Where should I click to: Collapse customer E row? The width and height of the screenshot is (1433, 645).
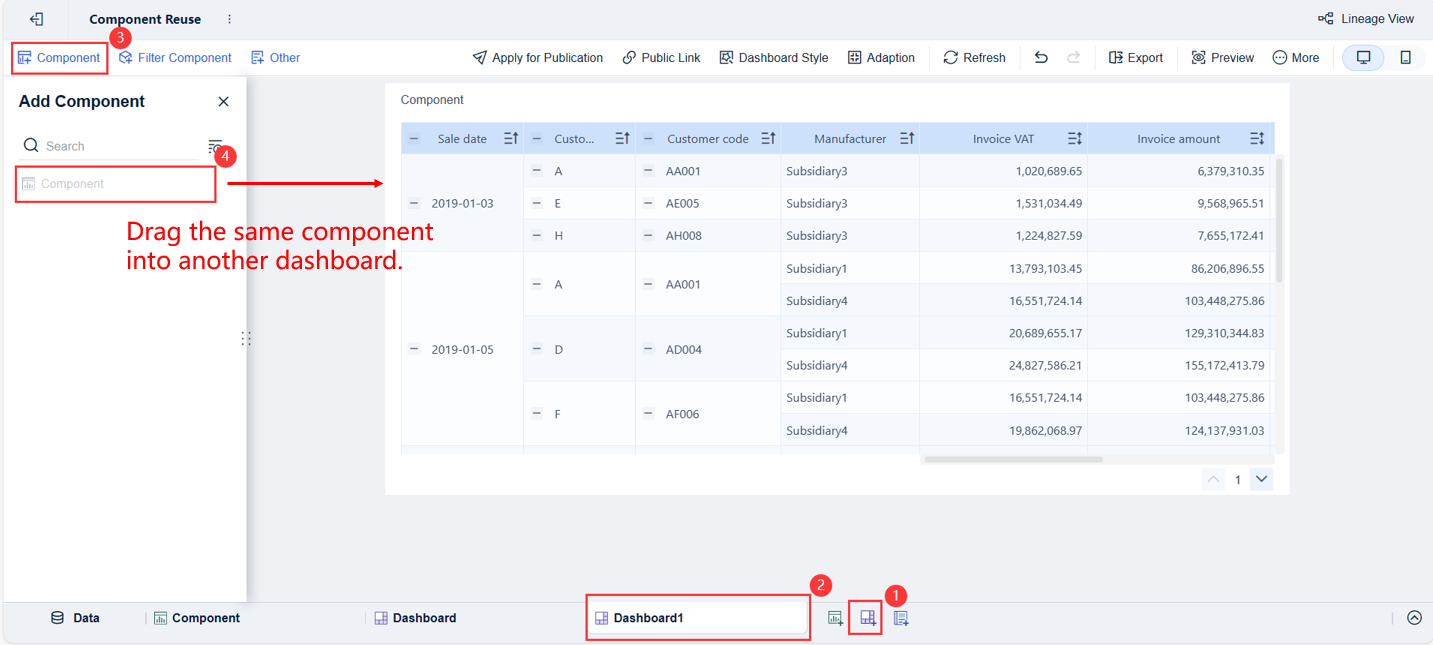click(x=537, y=203)
